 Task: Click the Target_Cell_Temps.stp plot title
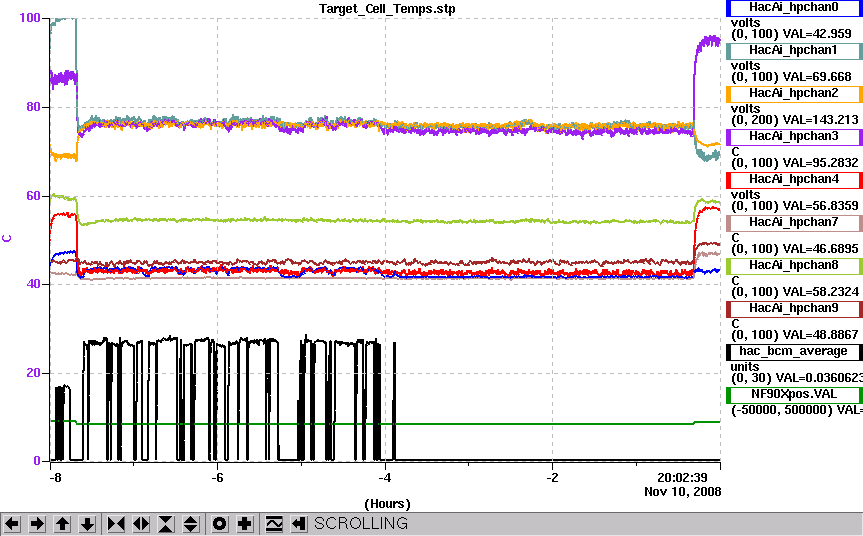click(x=387, y=9)
